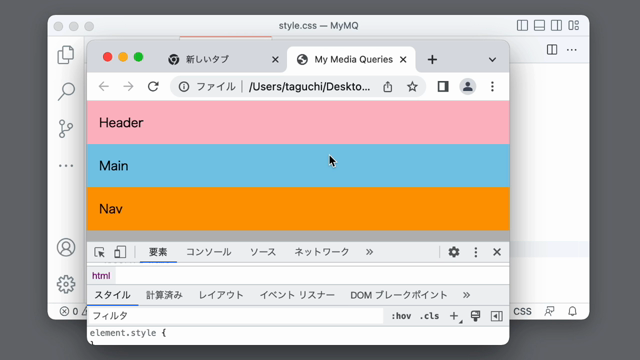Screen dimensions: 640x360
Task: Close the 新しいタブ browser tab
Action: (x=276, y=60)
